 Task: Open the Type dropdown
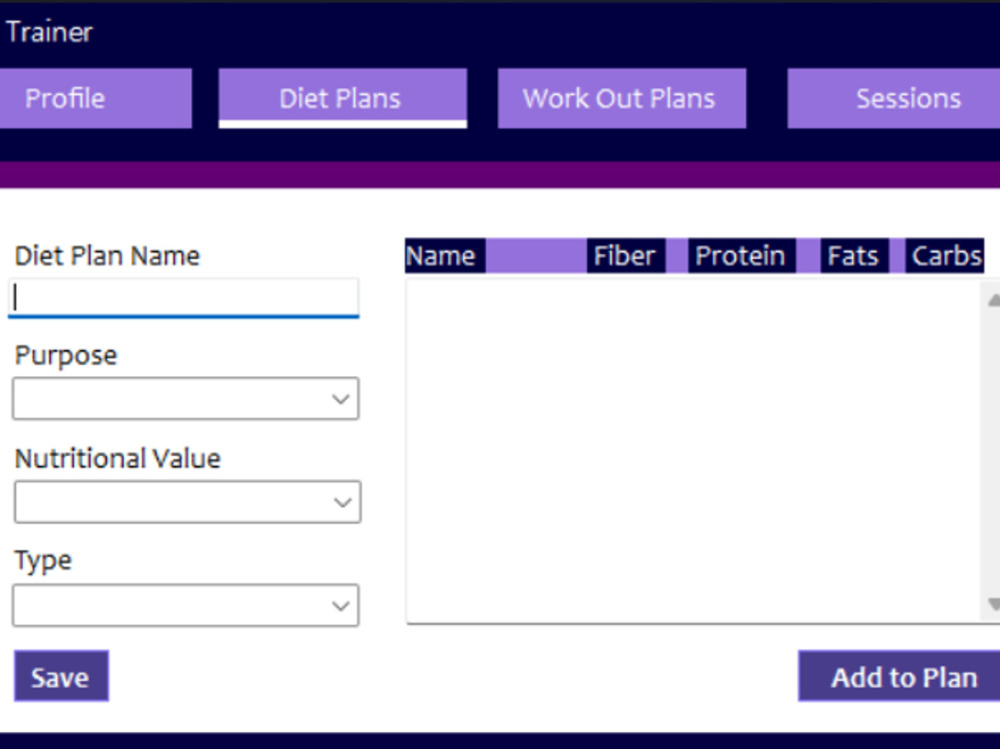click(186, 605)
